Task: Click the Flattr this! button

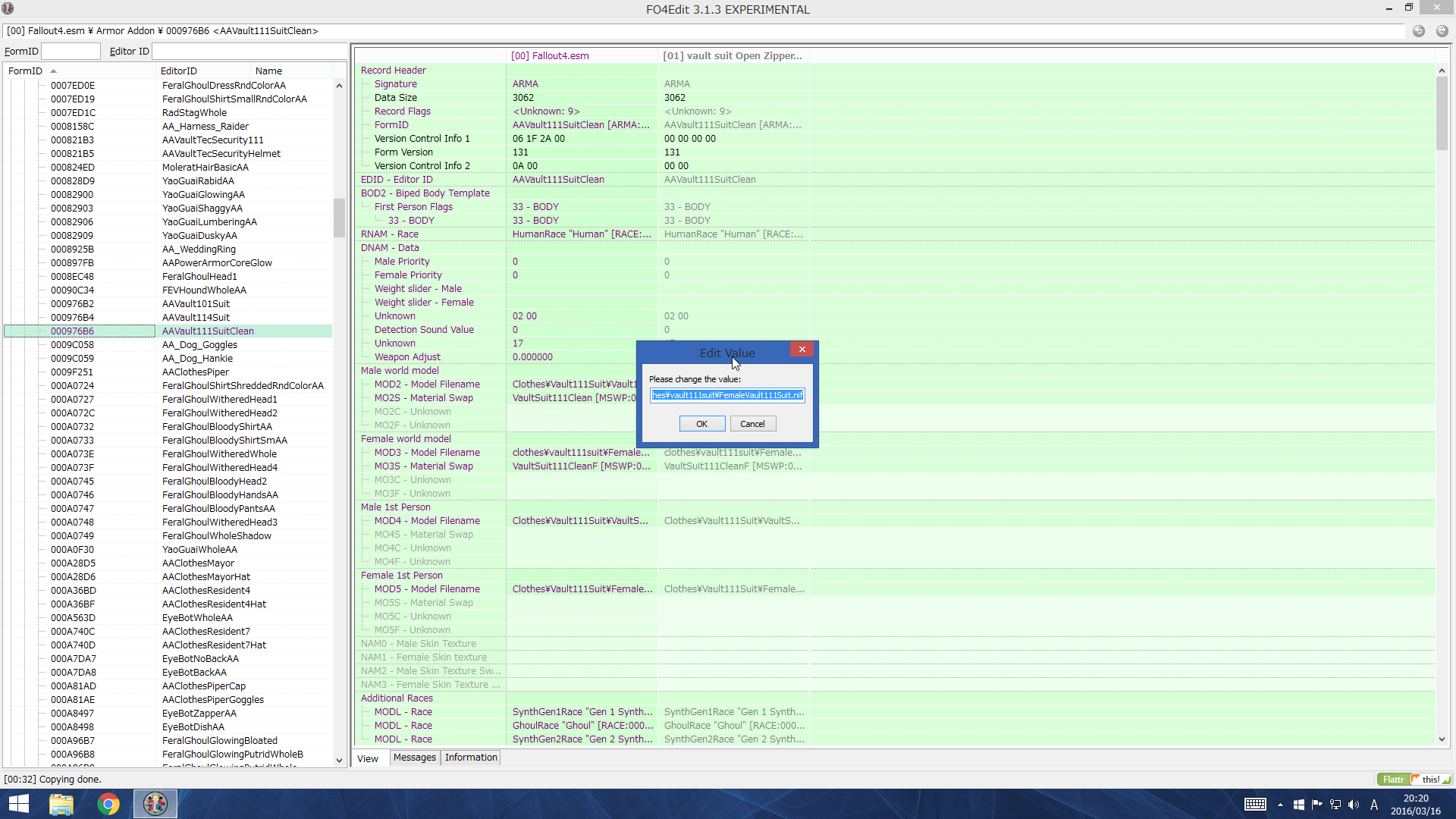Action: pos(1414,779)
